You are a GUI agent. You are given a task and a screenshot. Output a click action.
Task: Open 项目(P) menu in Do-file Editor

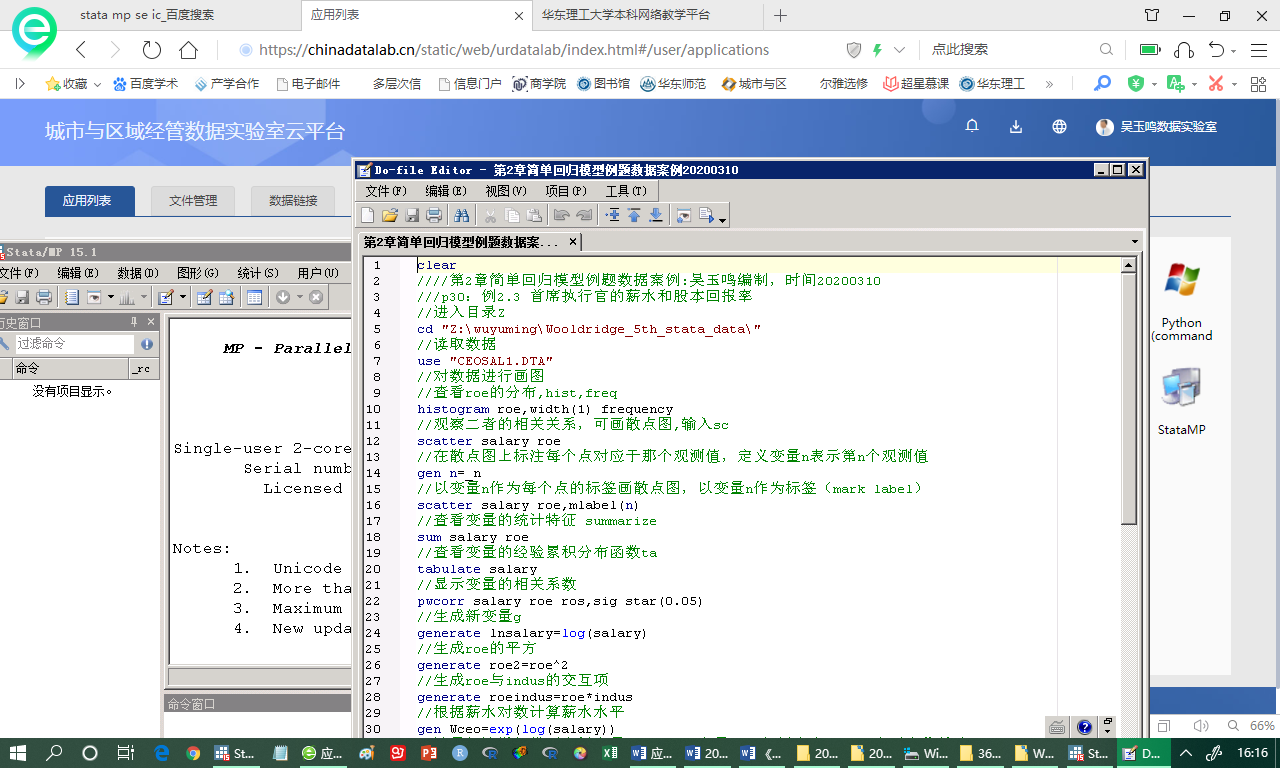click(x=566, y=191)
